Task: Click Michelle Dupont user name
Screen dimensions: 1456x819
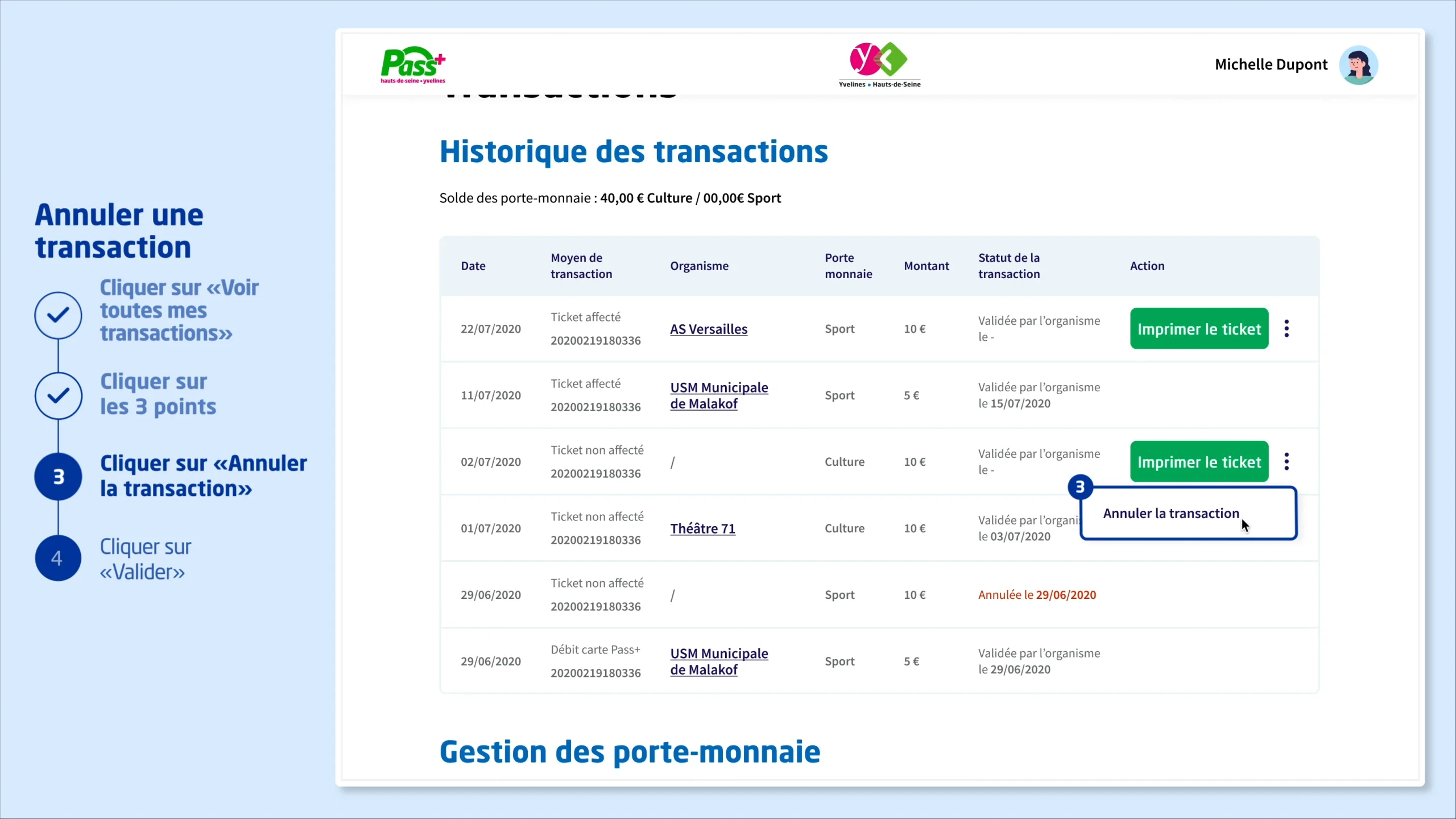Action: [x=1271, y=65]
